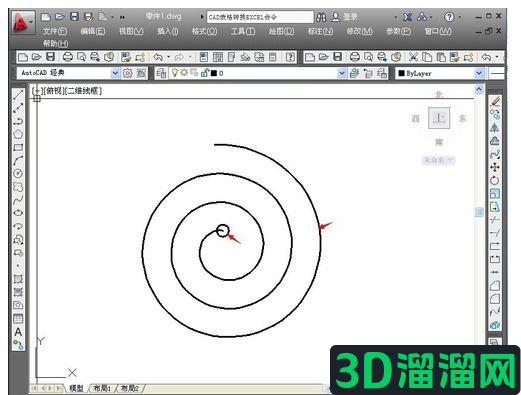Screen dimensions: 521x395
Task: Click the command search input field
Action: [260, 17]
